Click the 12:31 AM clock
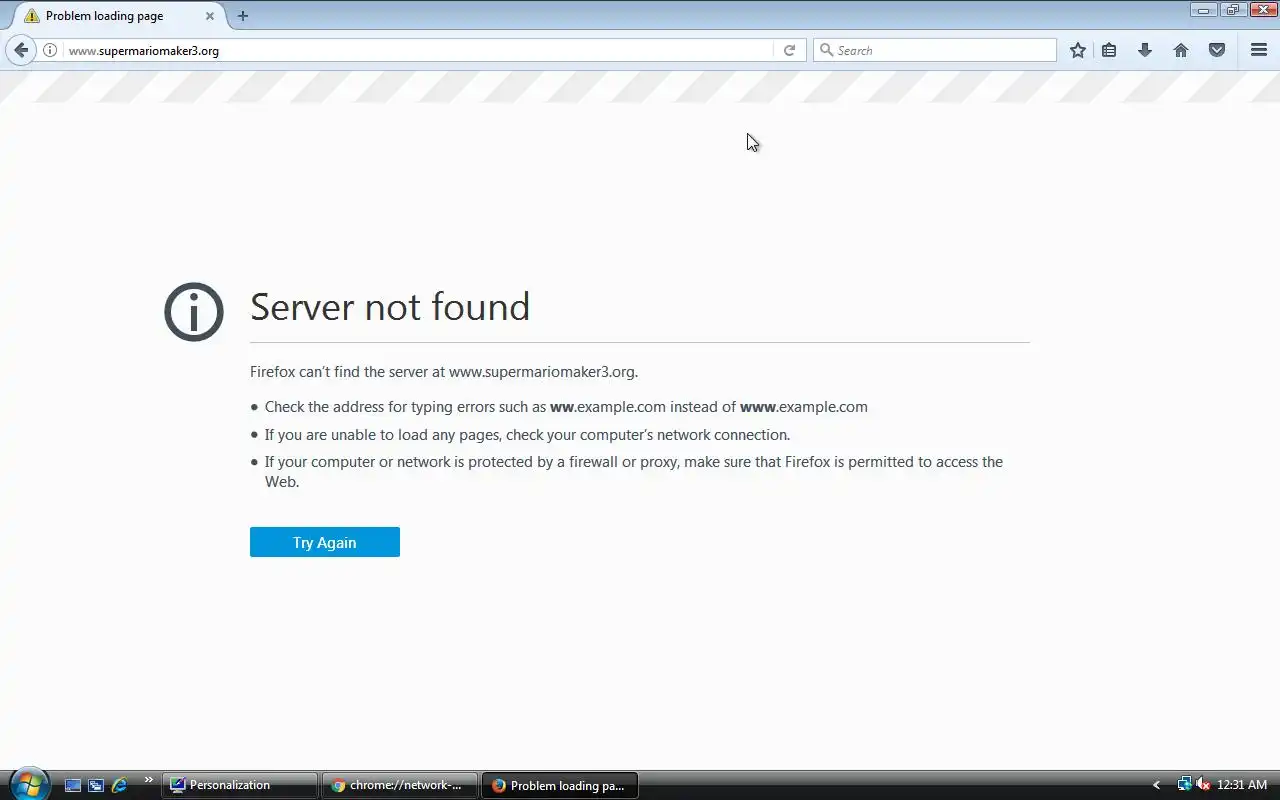The width and height of the screenshot is (1280, 800). 1242,785
